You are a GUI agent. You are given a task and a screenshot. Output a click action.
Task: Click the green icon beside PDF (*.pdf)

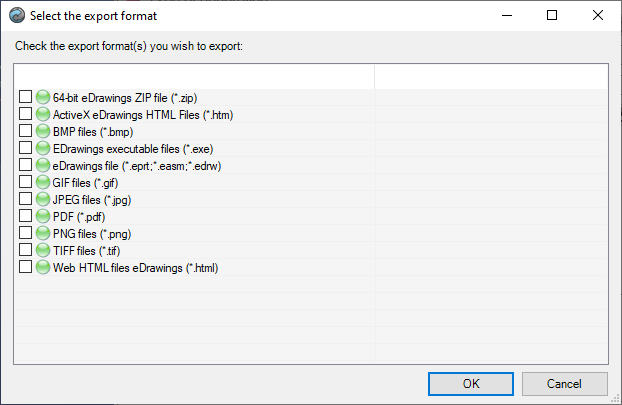coord(43,216)
